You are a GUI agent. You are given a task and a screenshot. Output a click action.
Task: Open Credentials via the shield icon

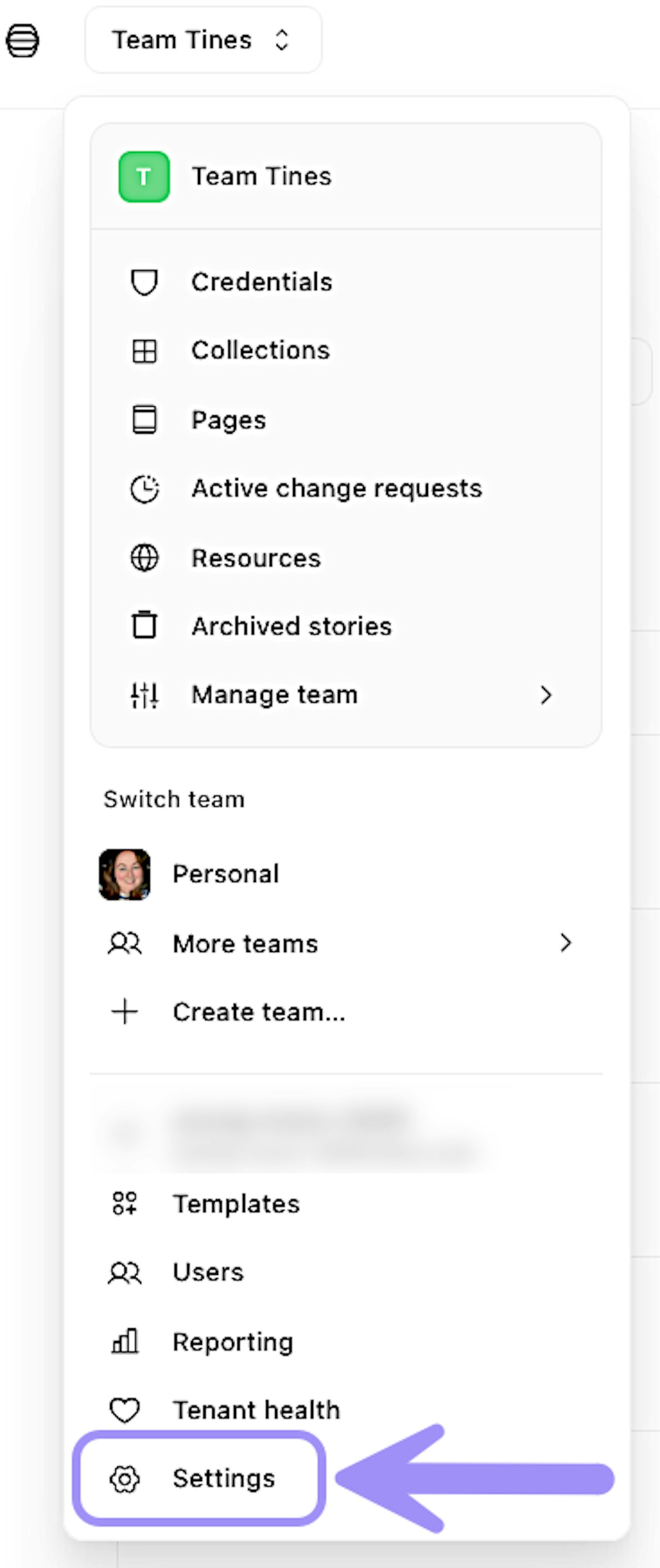(x=144, y=282)
